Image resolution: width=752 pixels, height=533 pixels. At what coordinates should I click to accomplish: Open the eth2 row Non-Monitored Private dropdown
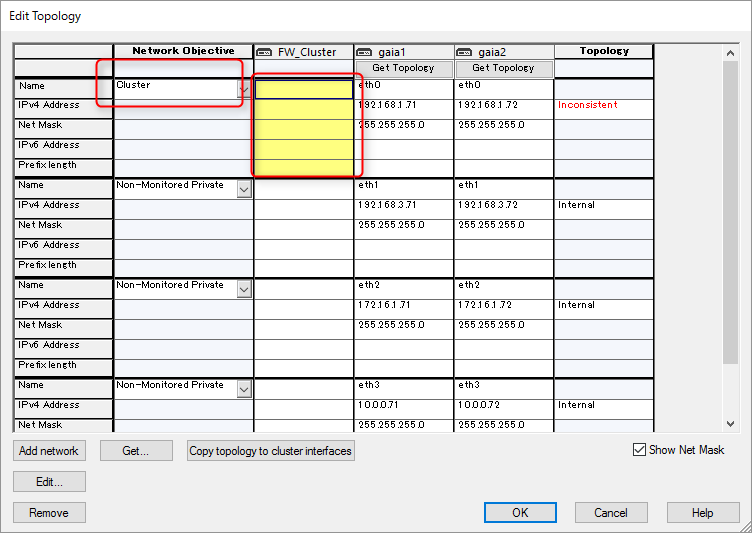[244, 289]
